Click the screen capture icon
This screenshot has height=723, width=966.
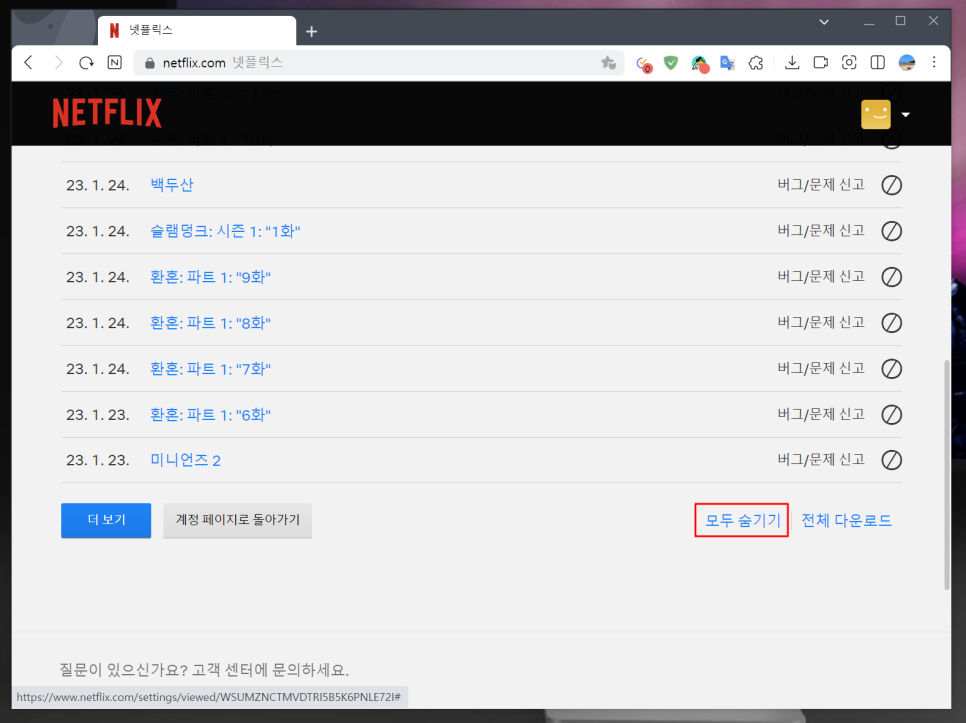tap(849, 62)
